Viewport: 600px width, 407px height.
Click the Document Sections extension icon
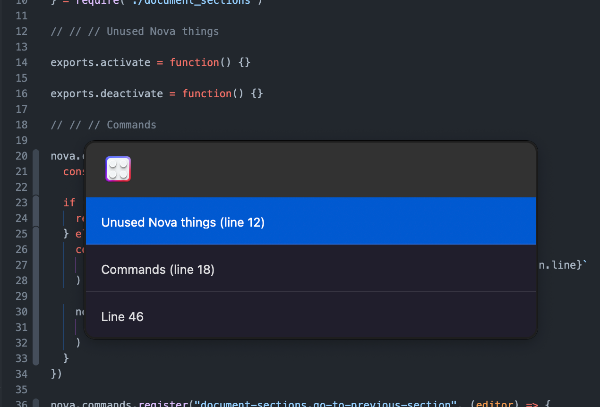[x=119, y=169]
